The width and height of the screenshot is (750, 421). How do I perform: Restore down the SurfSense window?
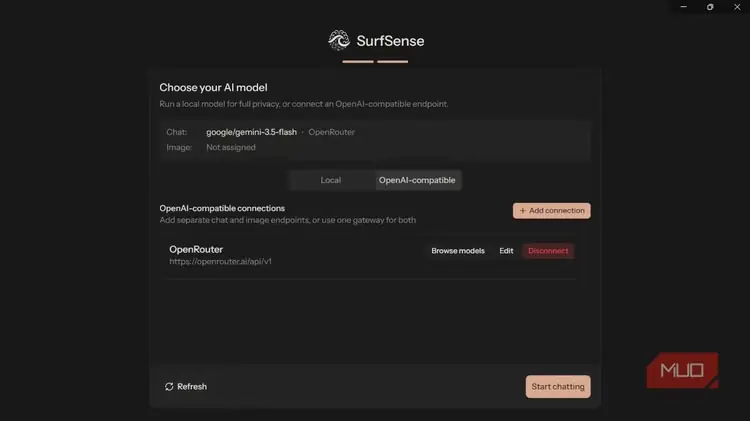[x=710, y=7]
